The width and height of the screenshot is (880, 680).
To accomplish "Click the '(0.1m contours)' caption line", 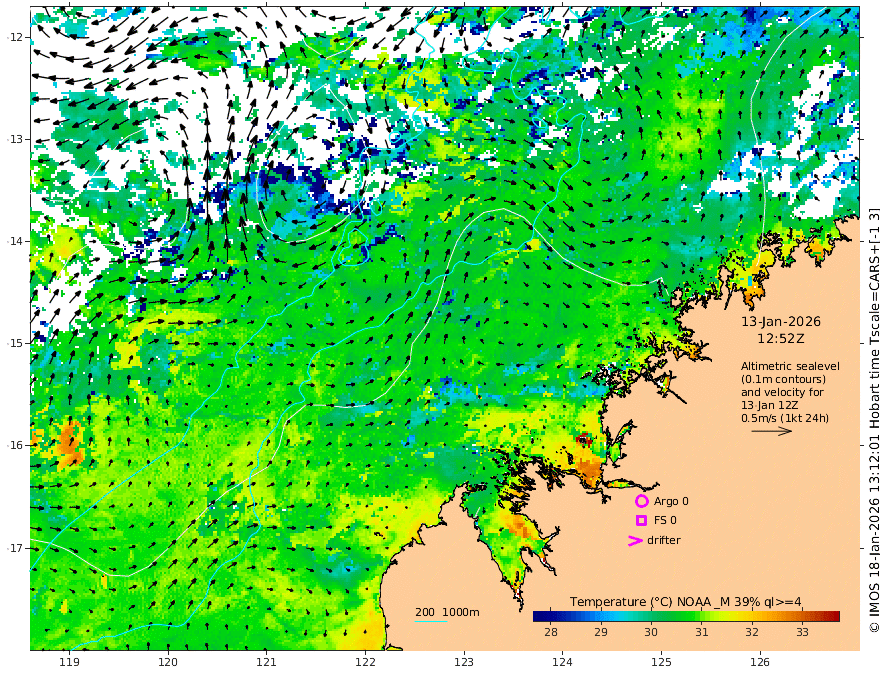I will click(x=783, y=379).
